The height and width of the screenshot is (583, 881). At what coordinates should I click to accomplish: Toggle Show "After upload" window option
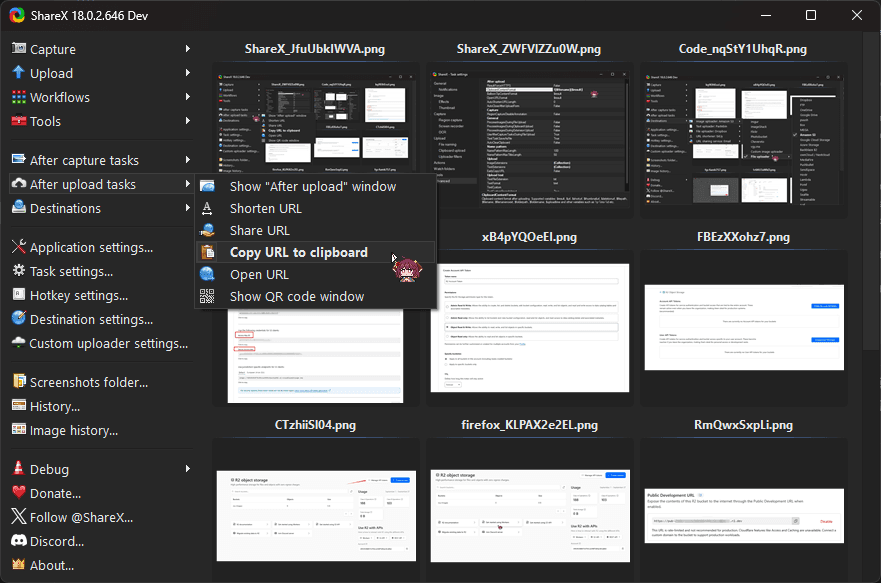[312, 186]
